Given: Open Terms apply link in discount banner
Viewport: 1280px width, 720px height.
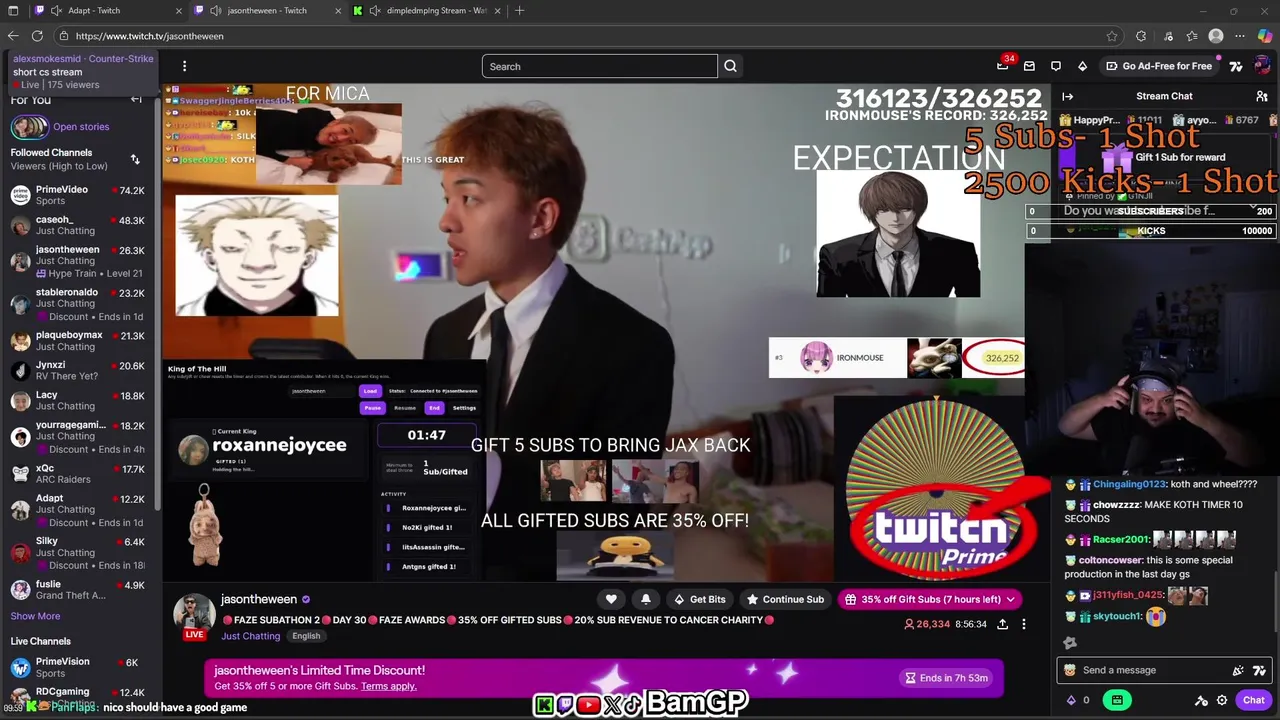Looking at the screenshot, I should click(389, 686).
